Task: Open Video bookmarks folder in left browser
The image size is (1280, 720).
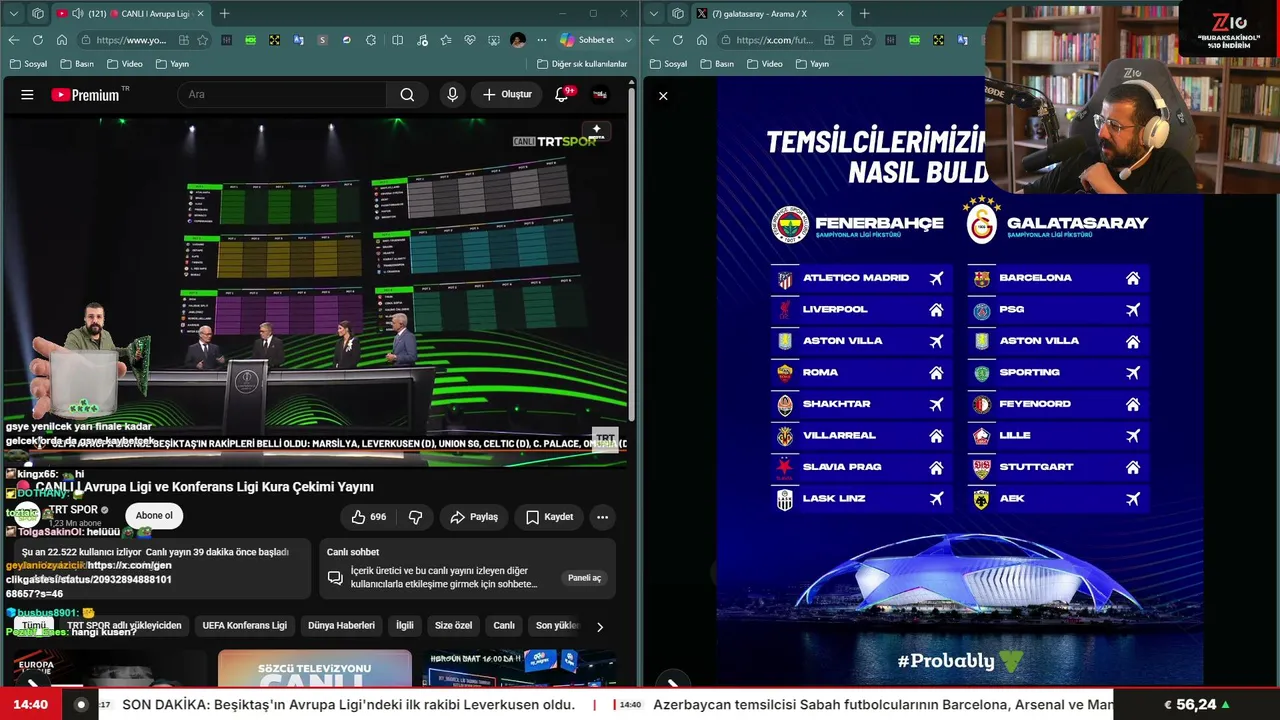Action: click(124, 64)
